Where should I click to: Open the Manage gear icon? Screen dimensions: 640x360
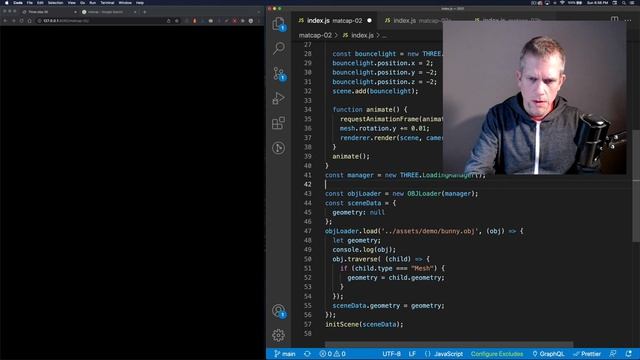pyautogui.click(x=279, y=335)
